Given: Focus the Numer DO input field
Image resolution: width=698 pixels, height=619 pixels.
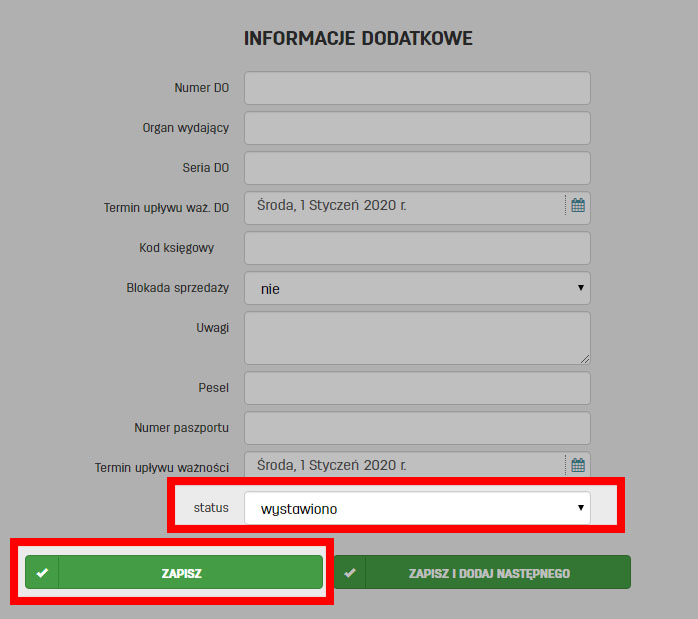Looking at the screenshot, I should (x=417, y=88).
